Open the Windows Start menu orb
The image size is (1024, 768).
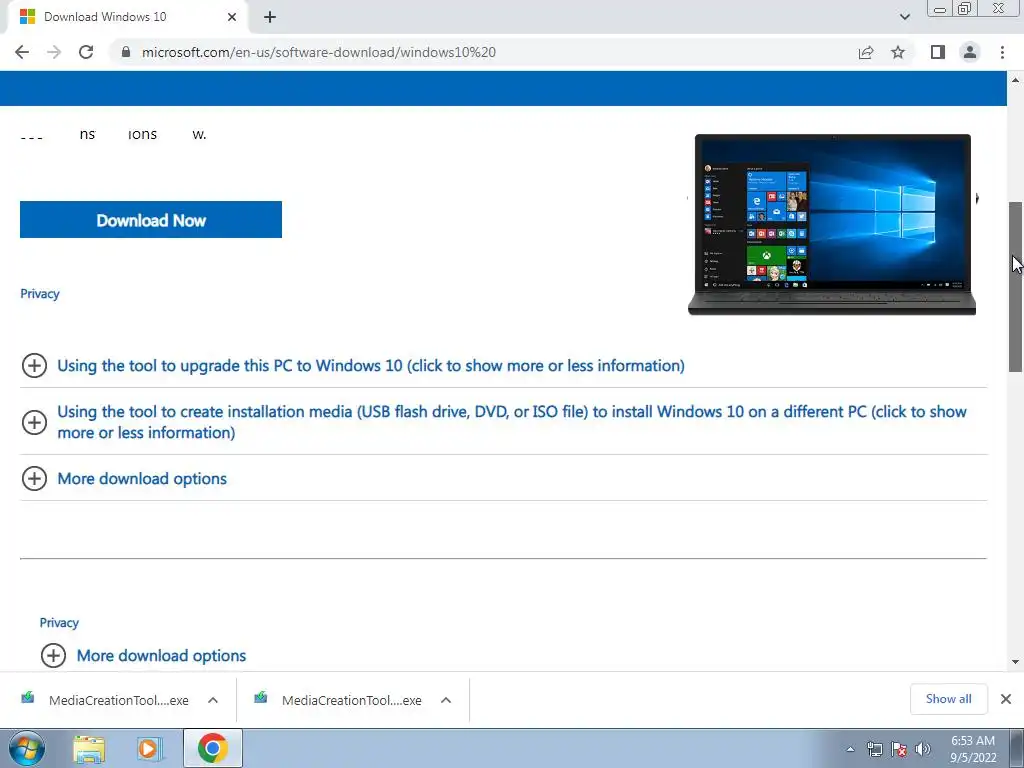[27, 749]
